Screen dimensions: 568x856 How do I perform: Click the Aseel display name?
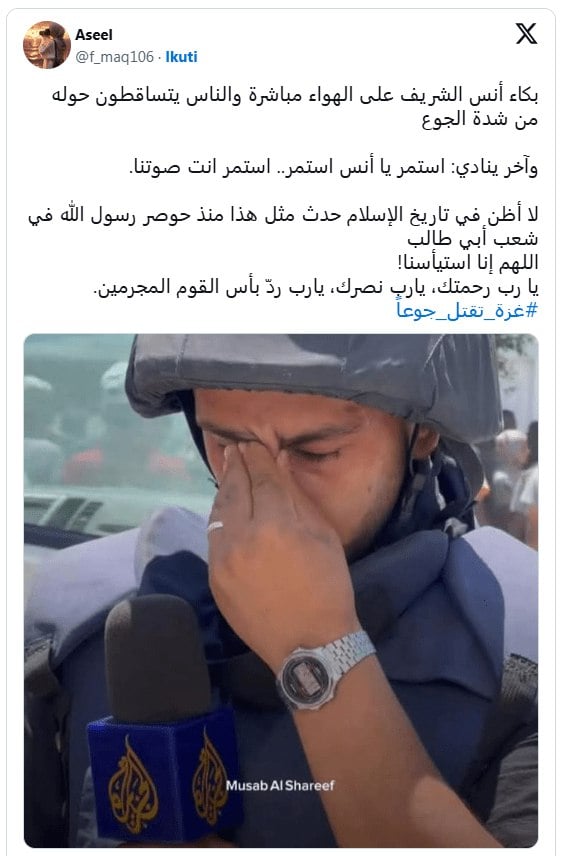[x=94, y=34]
